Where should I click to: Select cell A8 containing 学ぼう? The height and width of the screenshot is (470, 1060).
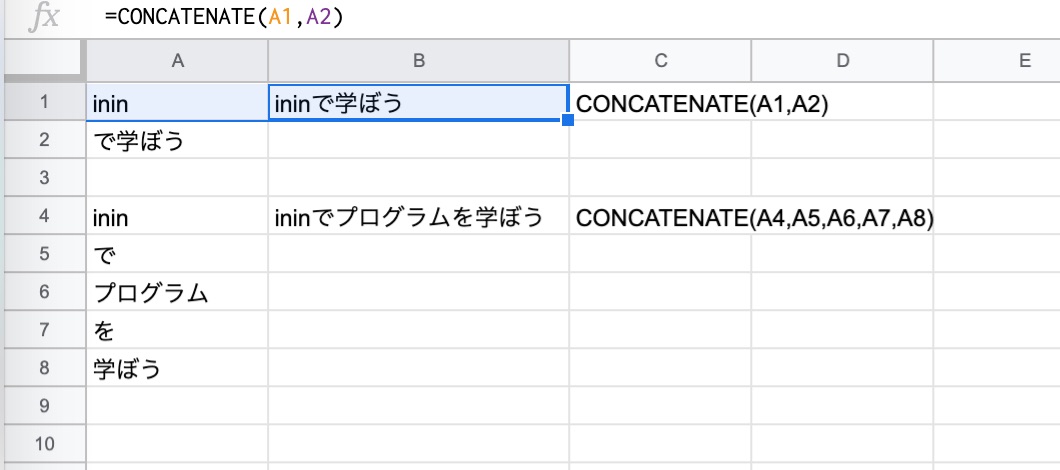tap(178, 368)
